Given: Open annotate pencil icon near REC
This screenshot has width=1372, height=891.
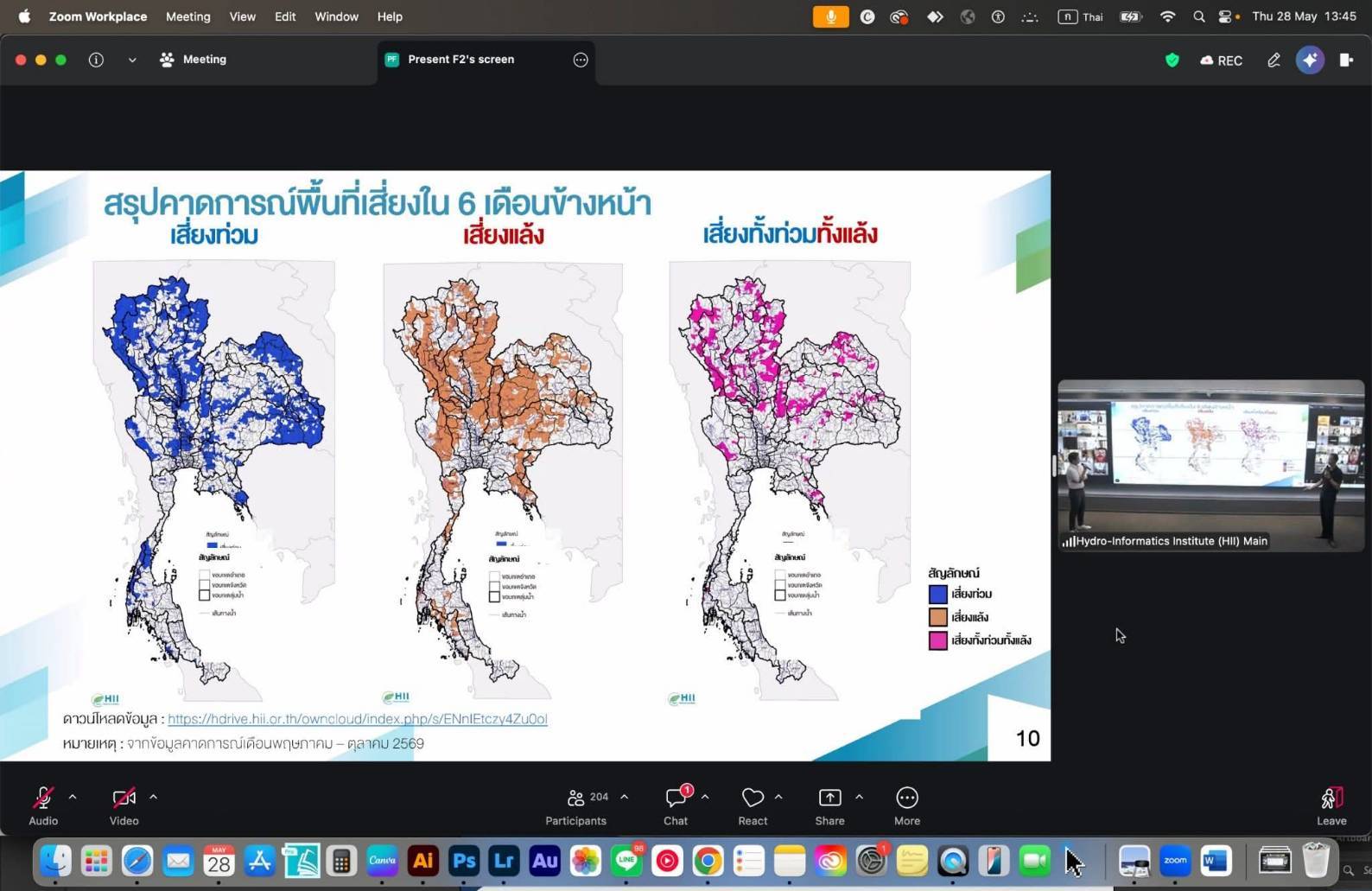Looking at the screenshot, I should (x=1274, y=60).
